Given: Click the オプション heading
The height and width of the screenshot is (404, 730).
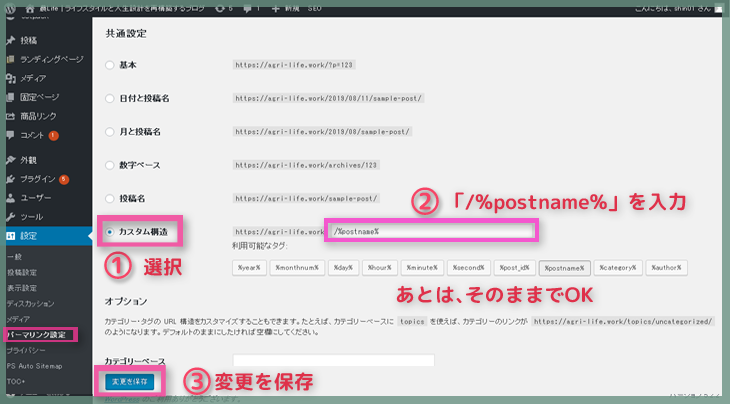Looking at the screenshot, I should point(126,302).
